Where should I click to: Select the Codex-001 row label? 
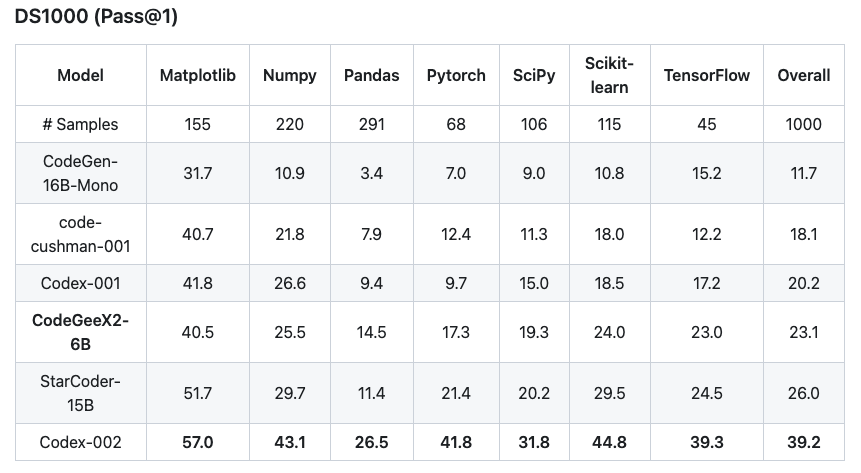coord(80,283)
